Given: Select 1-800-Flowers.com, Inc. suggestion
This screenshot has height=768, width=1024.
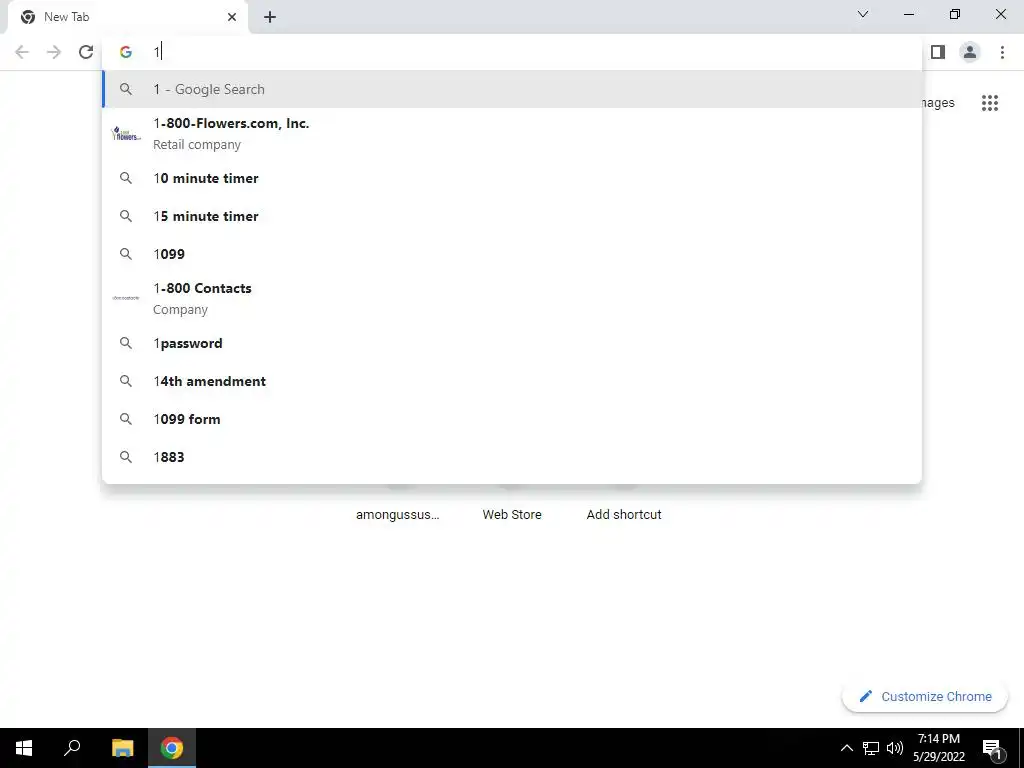Looking at the screenshot, I should point(512,134).
